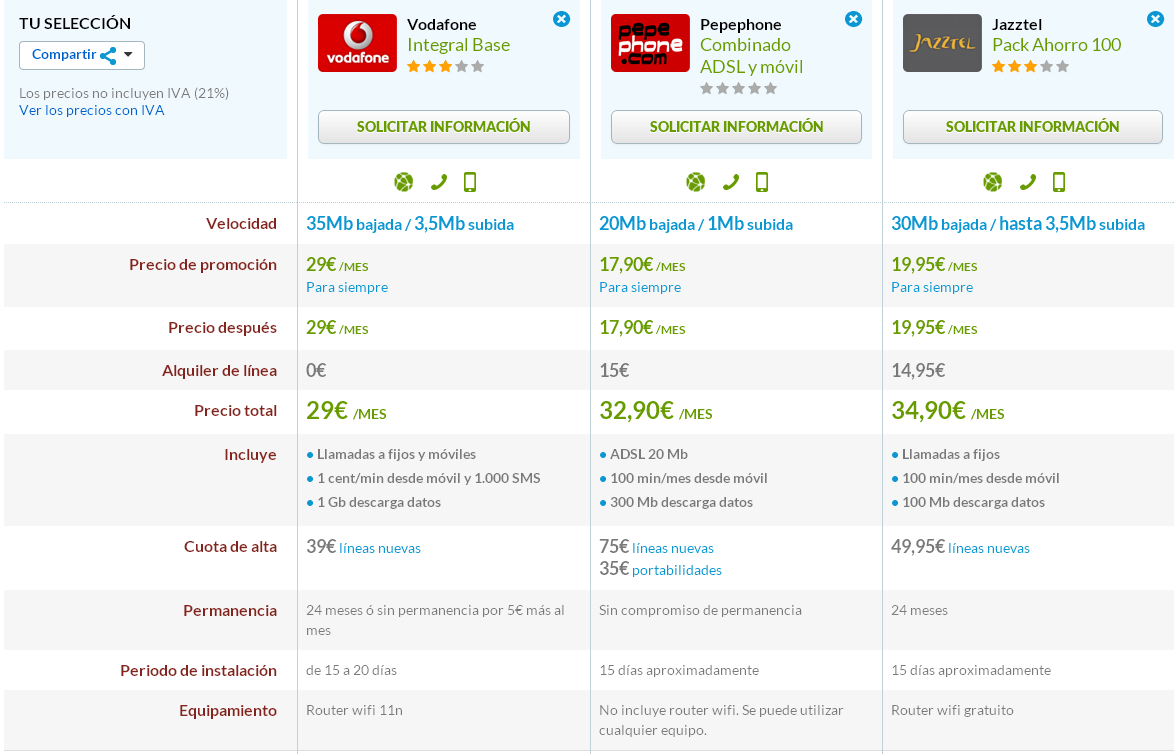Click Jazztel's star rating
Image resolution: width=1174 pixels, height=754 pixels.
(1030, 67)
